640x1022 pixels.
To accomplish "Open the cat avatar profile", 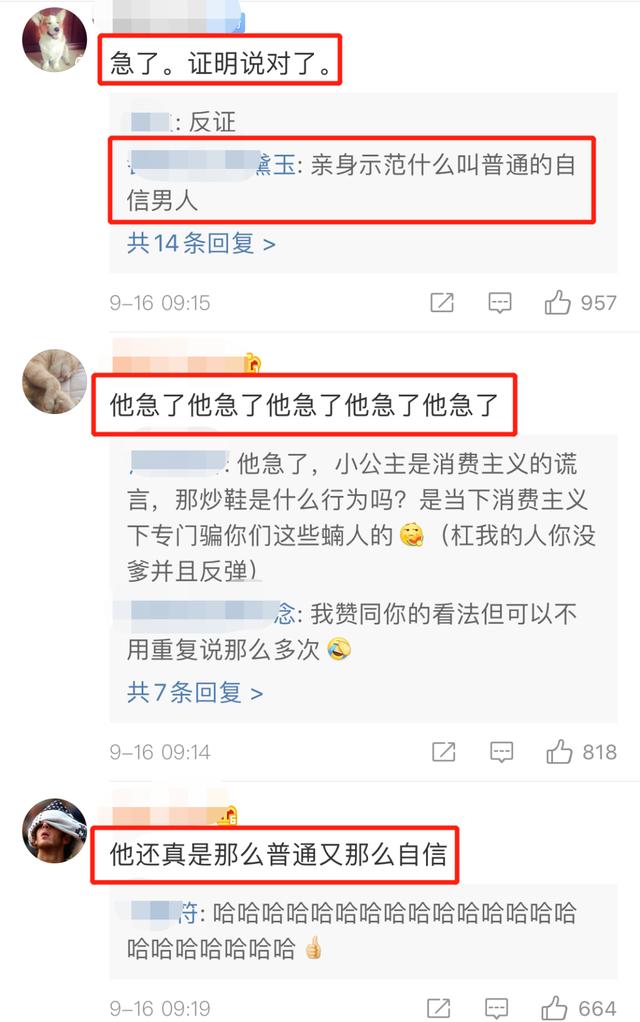I will point(55,381).
